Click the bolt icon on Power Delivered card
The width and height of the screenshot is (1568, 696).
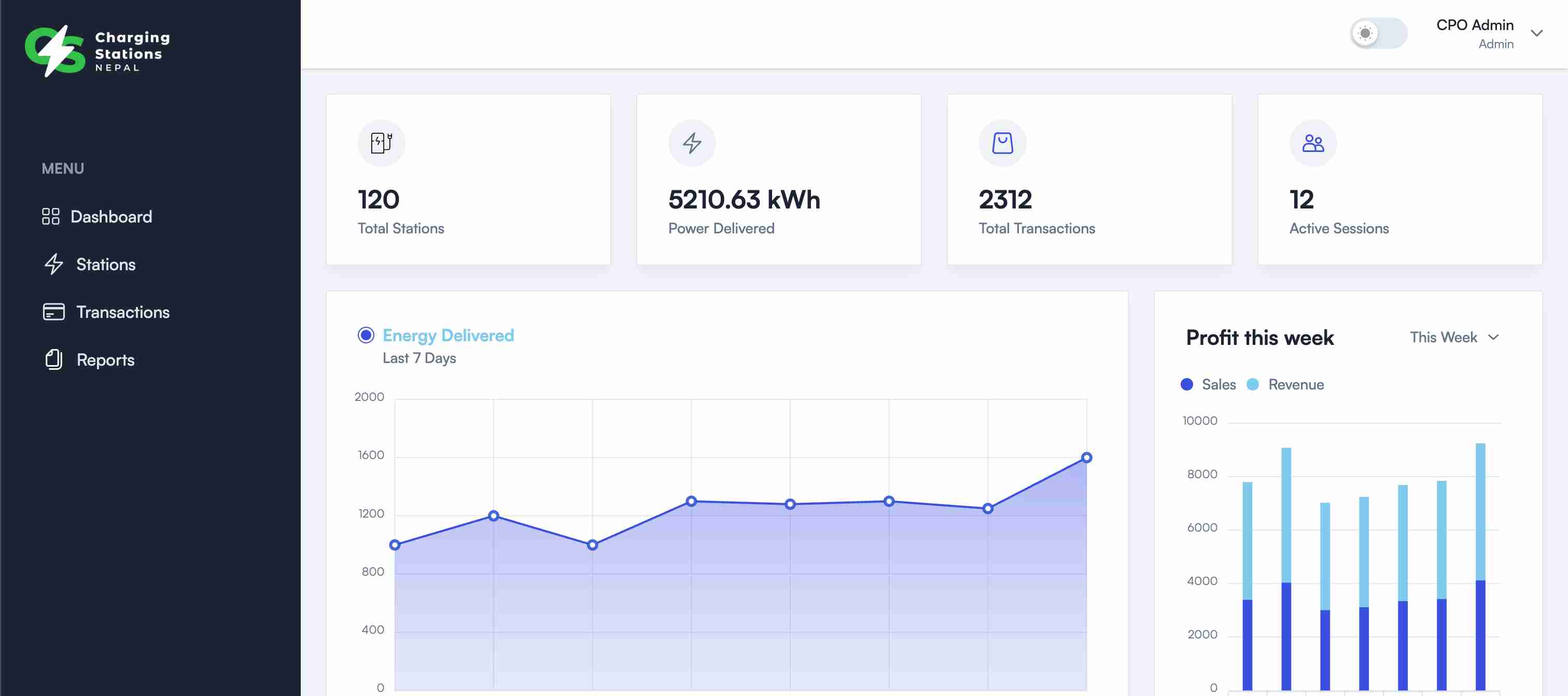[692, 143]
